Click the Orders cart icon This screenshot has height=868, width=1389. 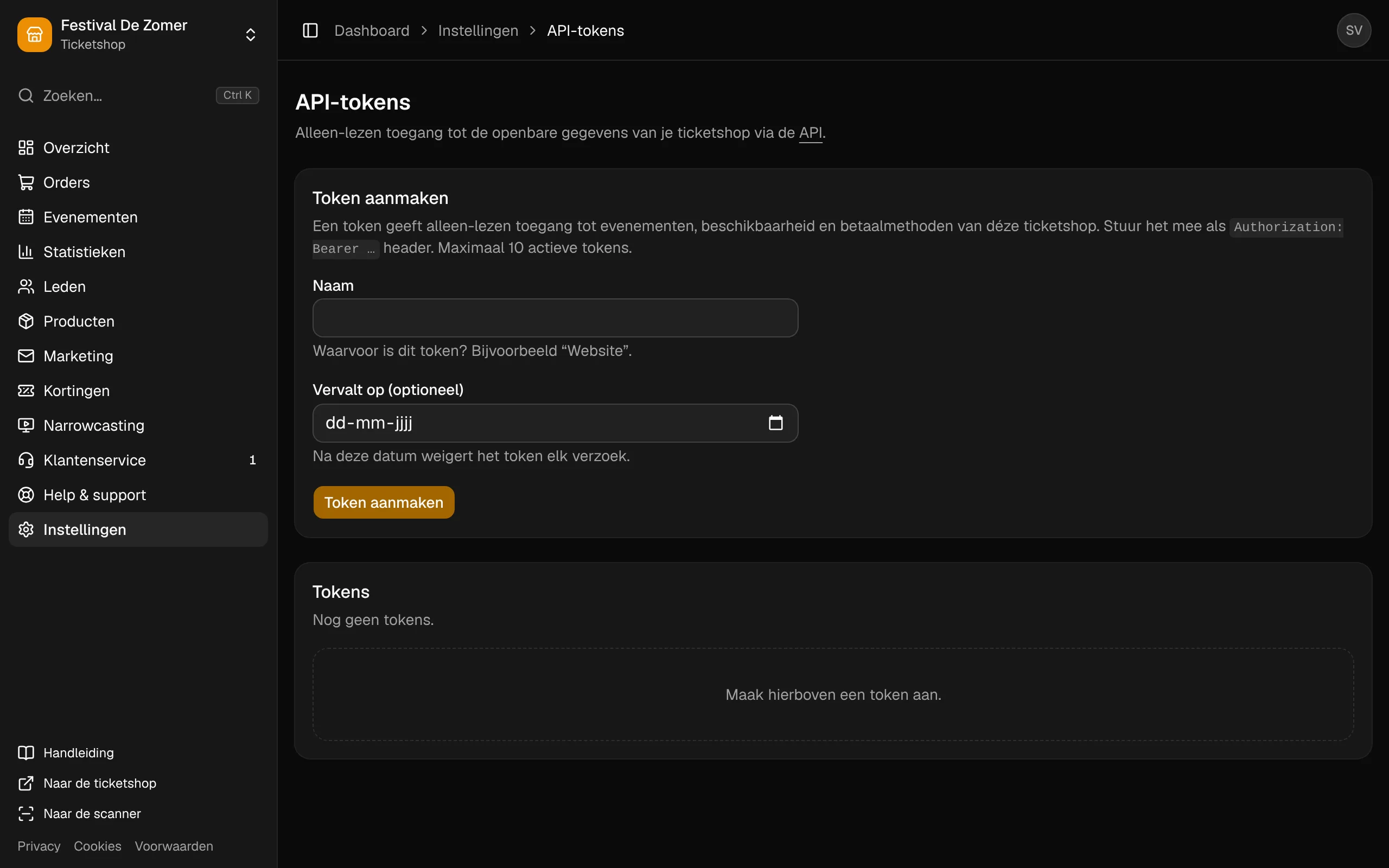point(26,183)
